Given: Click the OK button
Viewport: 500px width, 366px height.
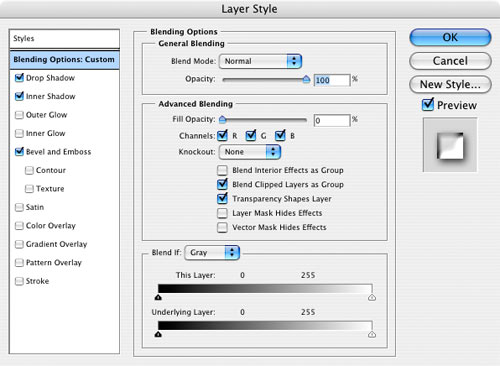Looking at the screenshot, I should click(450, 37).
